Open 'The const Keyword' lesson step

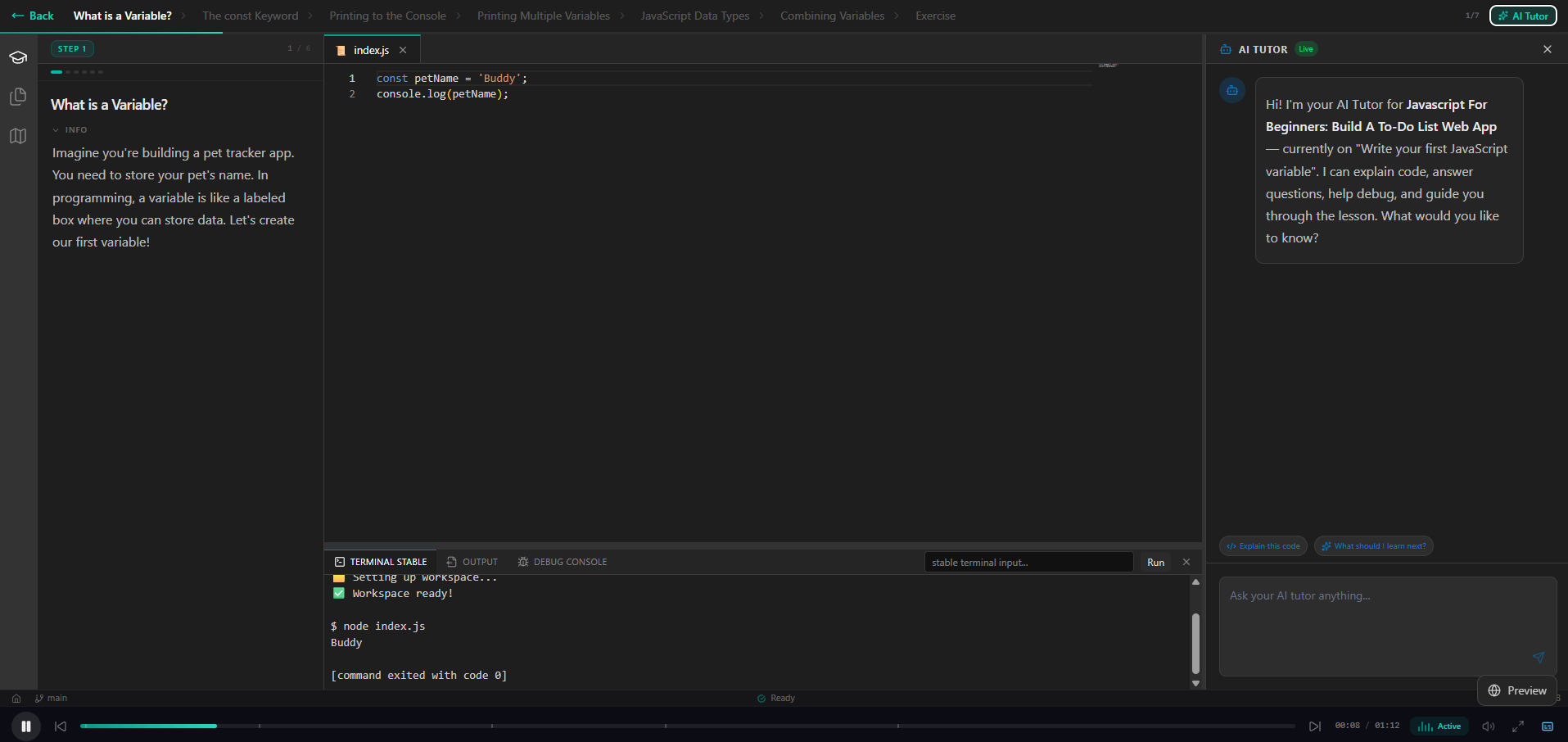(x=251, y=16)
